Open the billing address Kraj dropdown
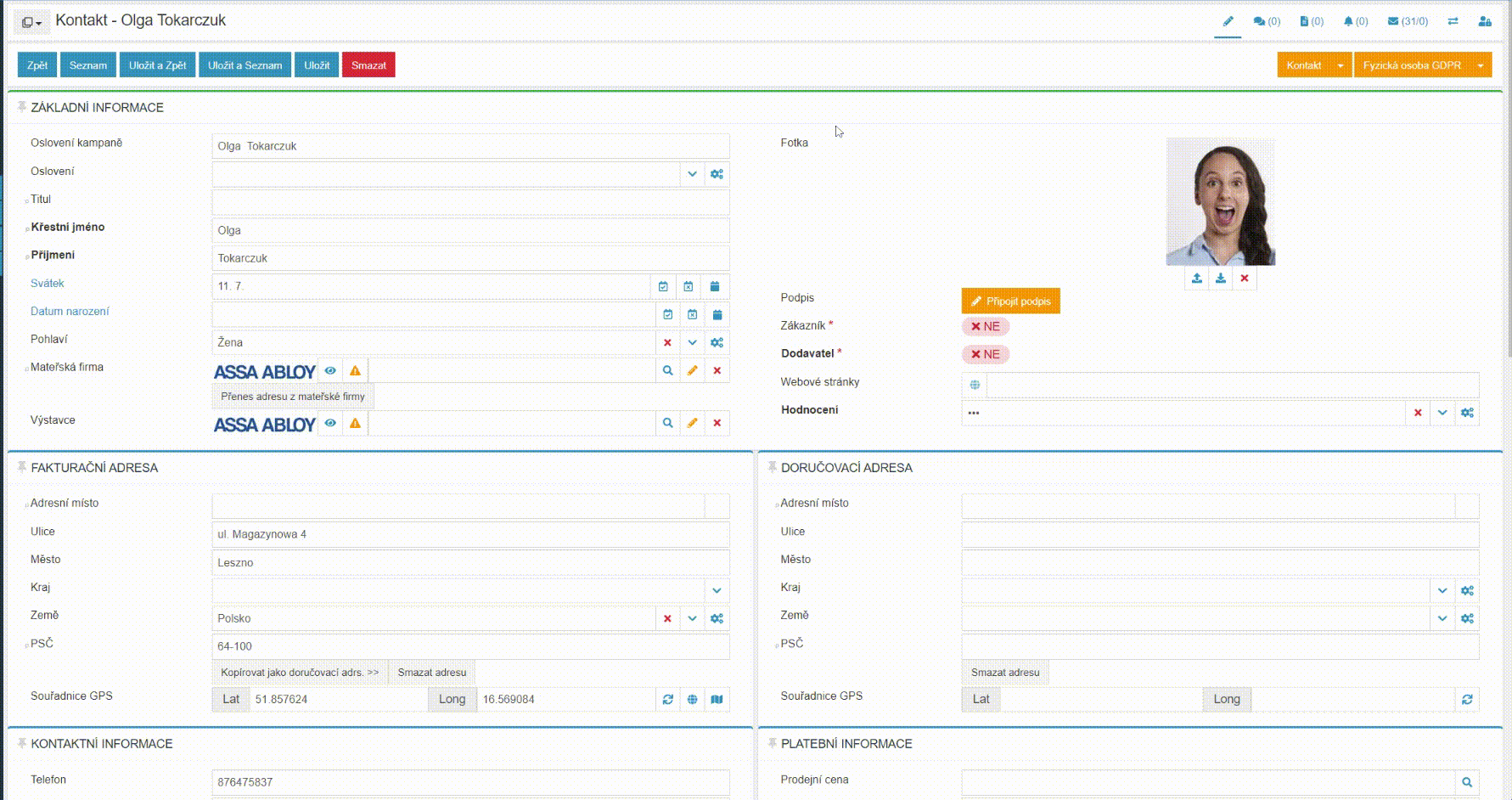This screenshot has height=800, width=1512. 717,591
